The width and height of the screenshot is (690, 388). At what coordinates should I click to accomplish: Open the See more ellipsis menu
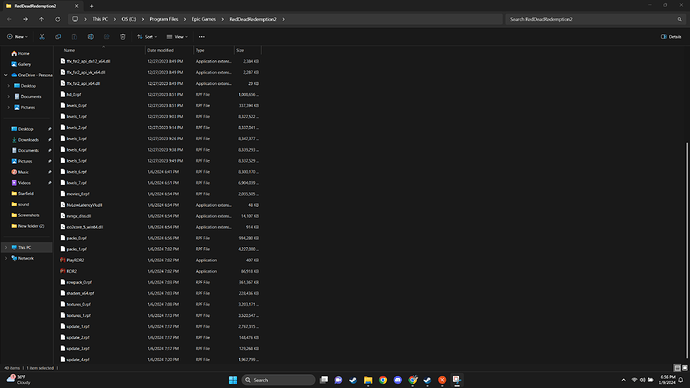[x=202, y=37]
